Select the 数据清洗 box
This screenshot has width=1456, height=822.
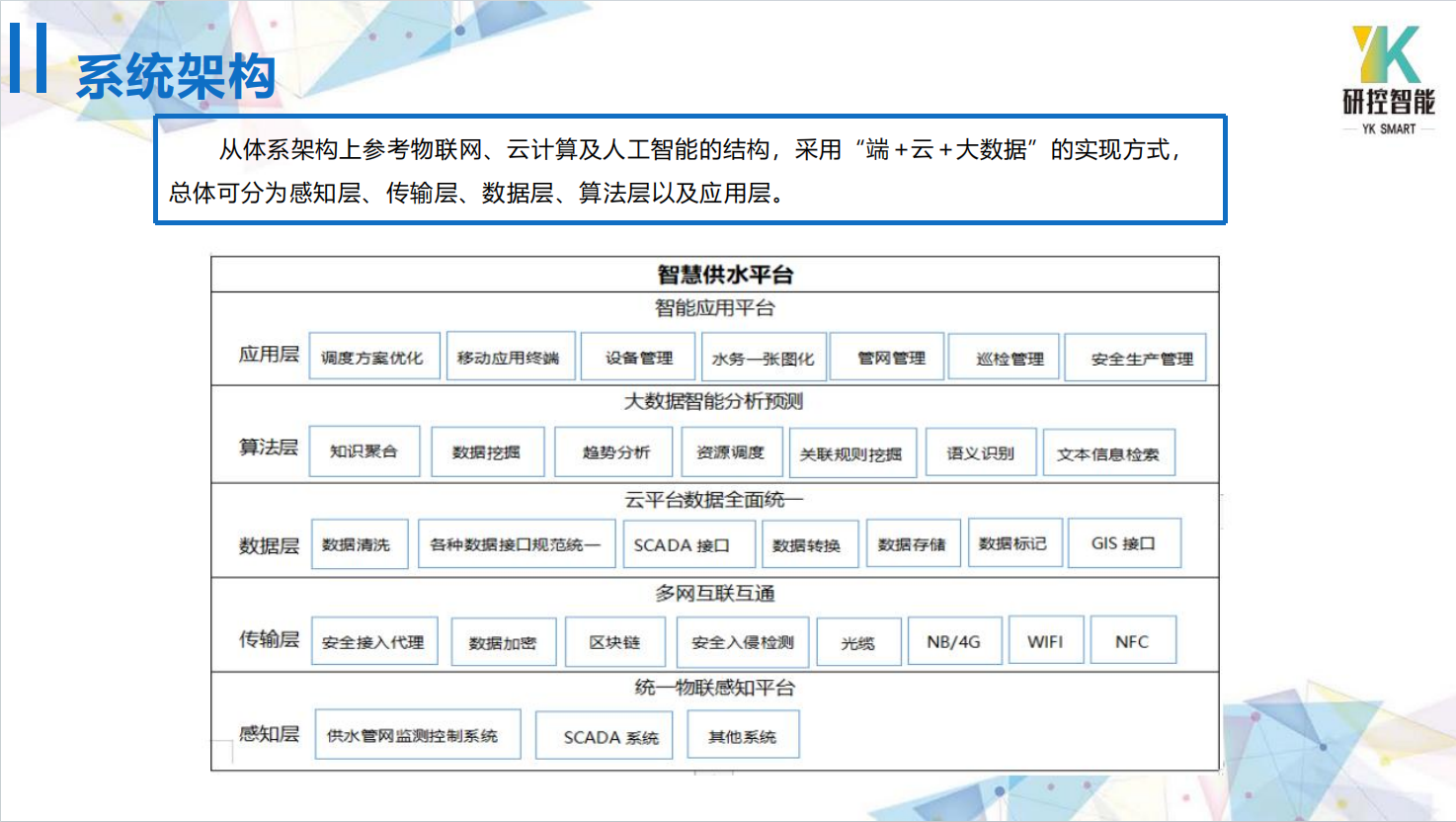pyautogui.click(x=359, y=544)
